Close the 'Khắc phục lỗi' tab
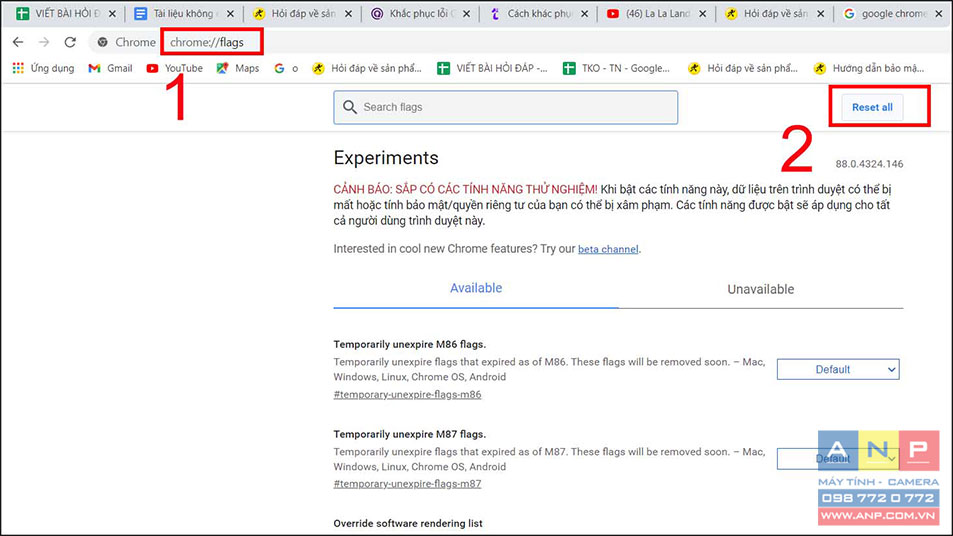953x536 pixels. [466, 13]
